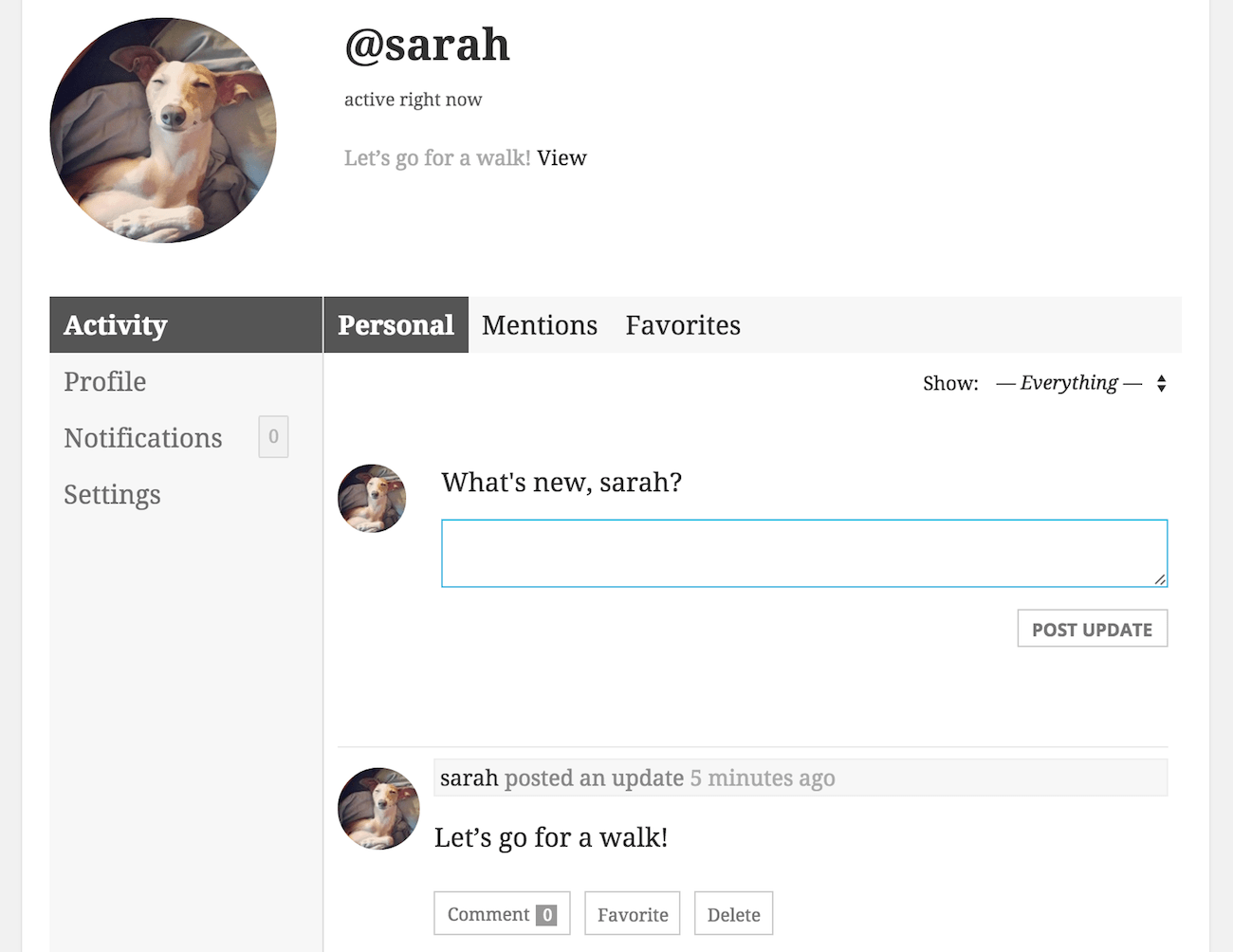Screen dimensions: 1233x952
Task: Select Activity in the sidebar menu
Action: coord(116,325)
